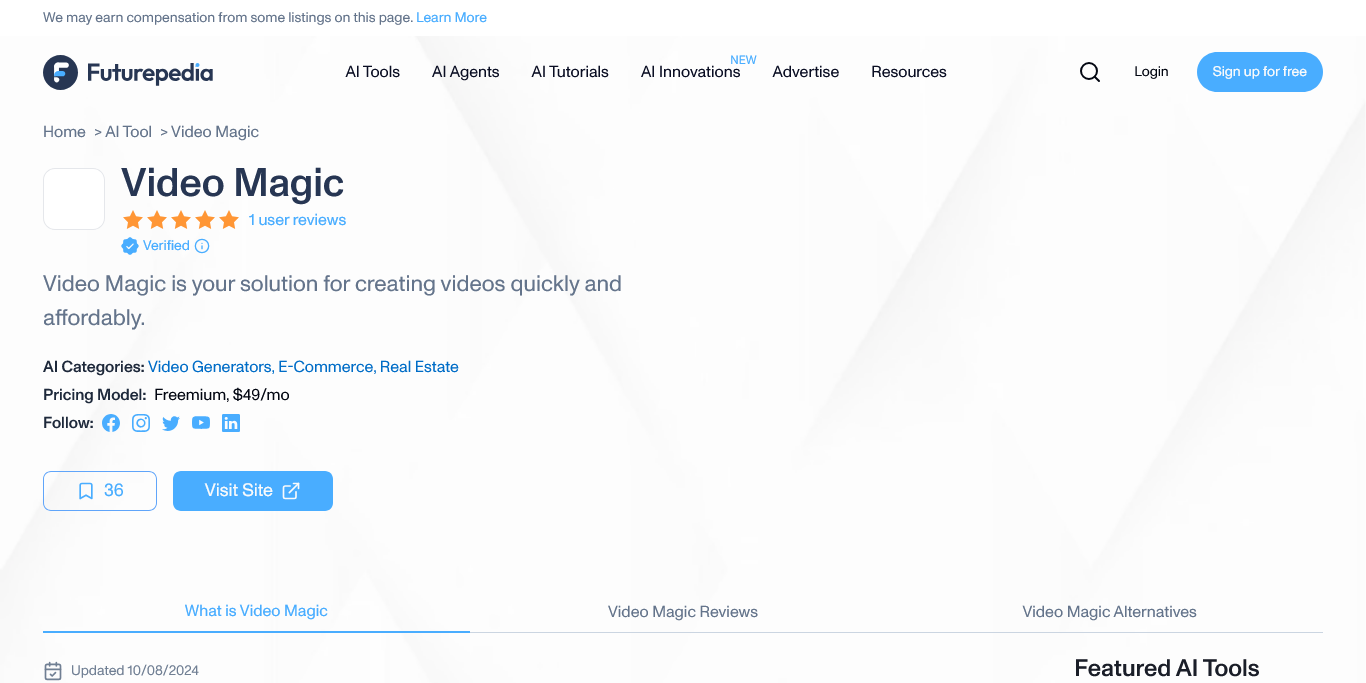This screenshot has width=1366, height=683.
Task: Click the Verified info circle icon
Action: pyautogui.click(x=202, y=246)
